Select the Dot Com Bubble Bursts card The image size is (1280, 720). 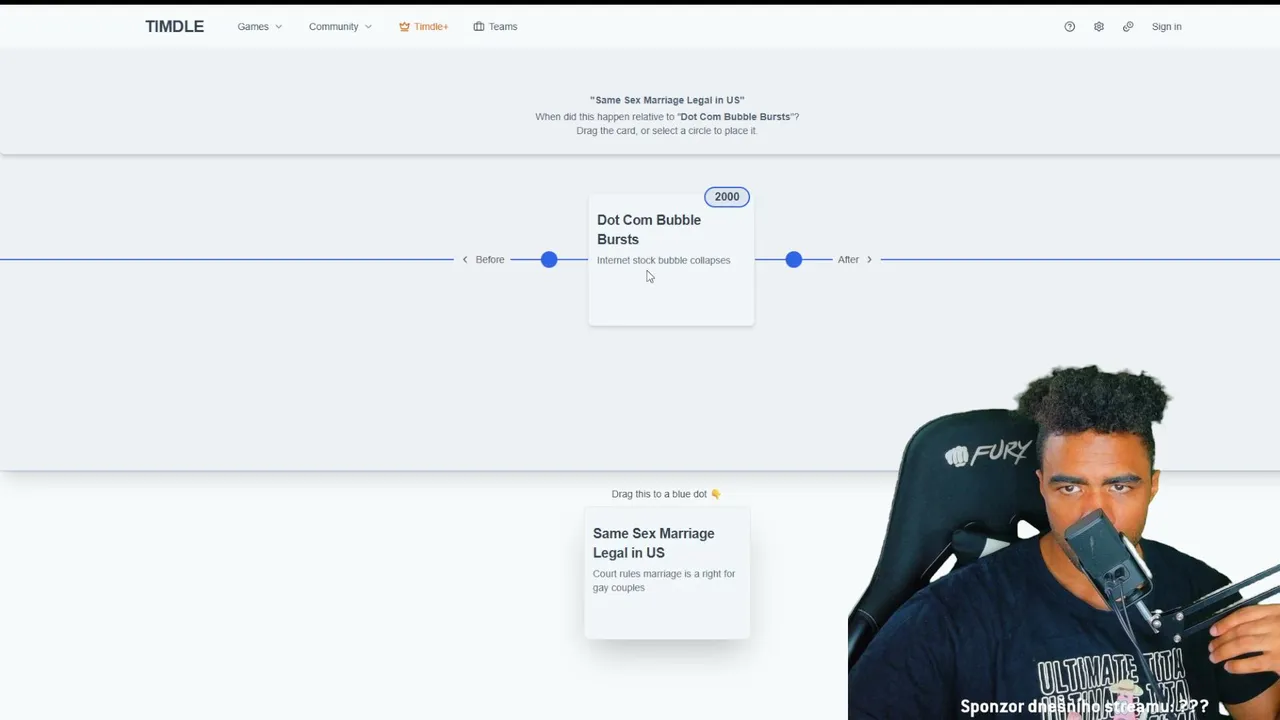pyautogui.click(x=671, y=260)
